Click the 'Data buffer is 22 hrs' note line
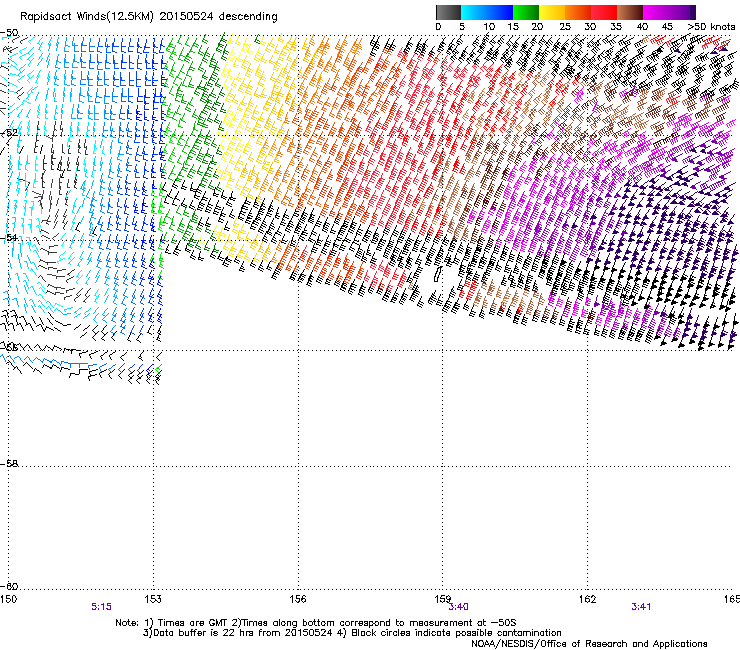This screenshot has height=650, width=740. [352, 633]
